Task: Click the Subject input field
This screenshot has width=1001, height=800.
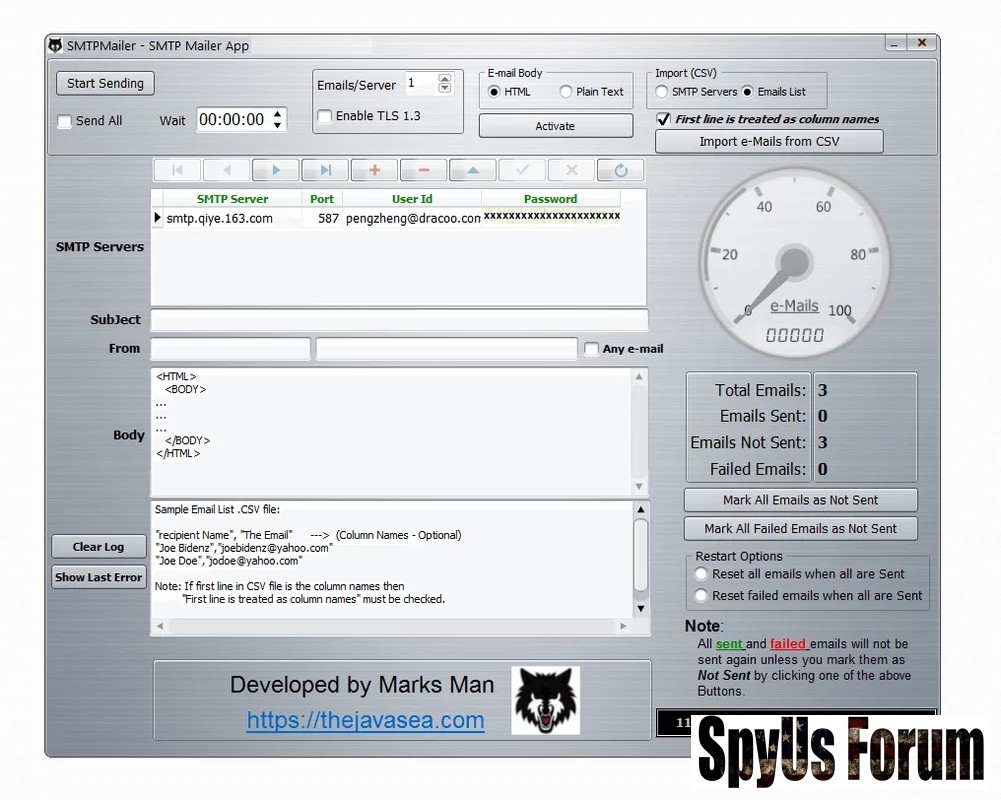Action: point(399,320)
